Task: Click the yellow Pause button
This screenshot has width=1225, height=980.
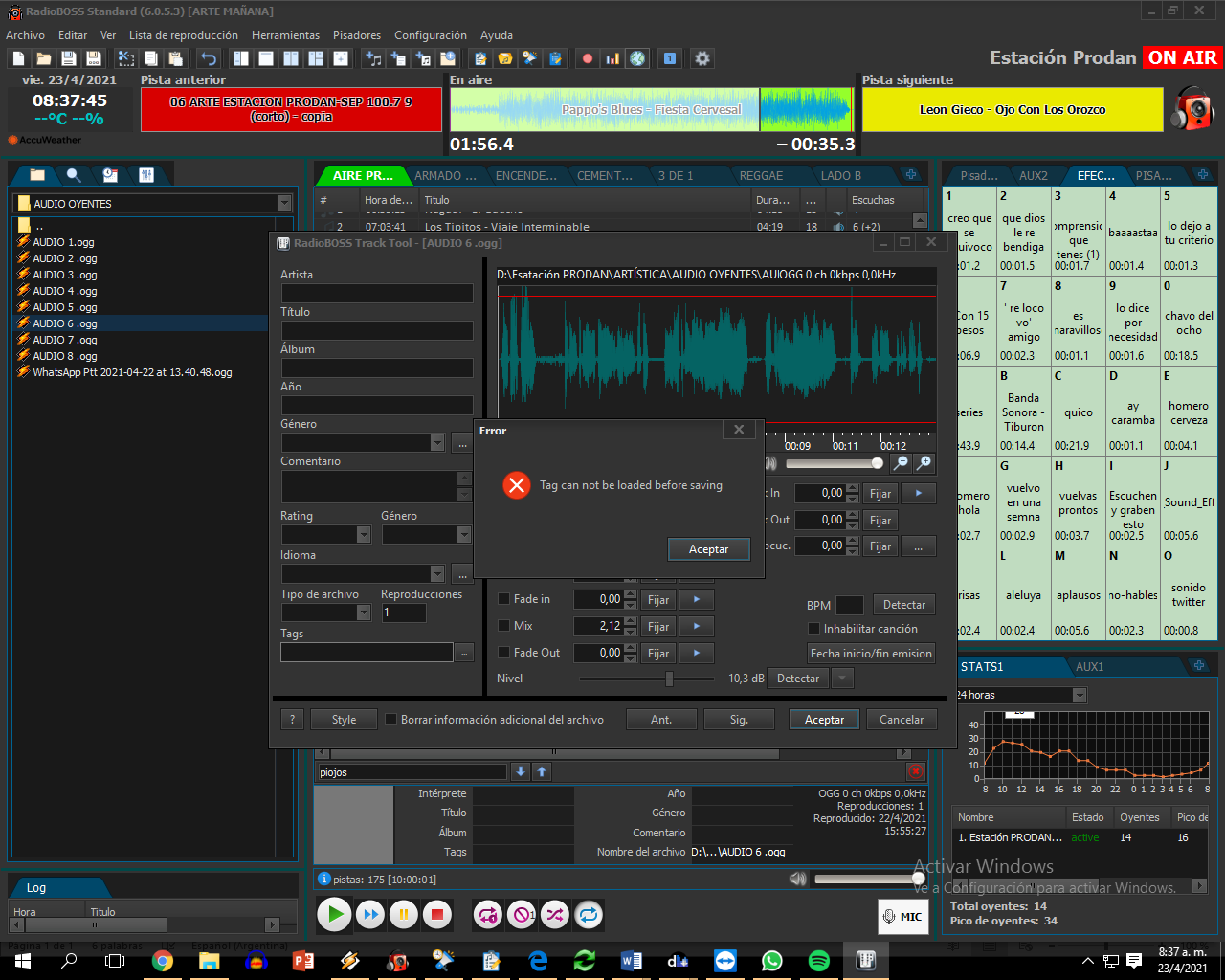Action: click(403, 914)
